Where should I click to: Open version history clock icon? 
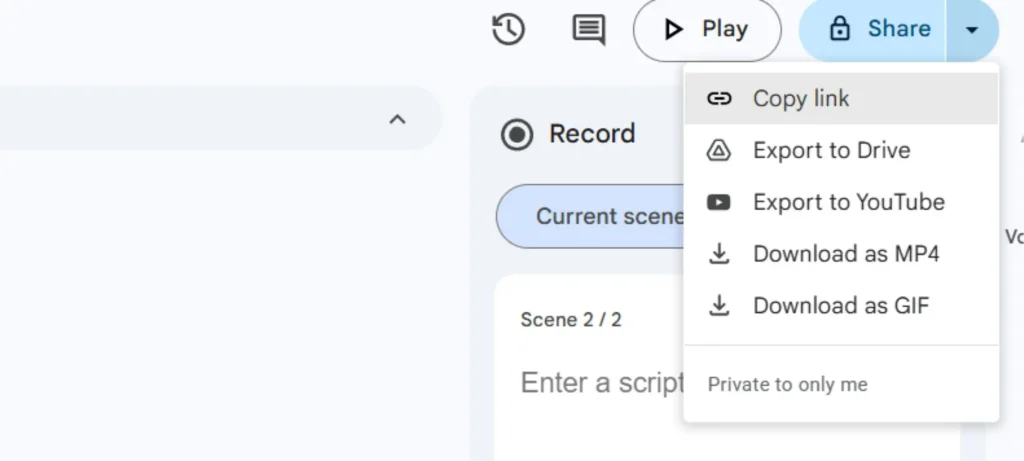click(x=509, y=29)
